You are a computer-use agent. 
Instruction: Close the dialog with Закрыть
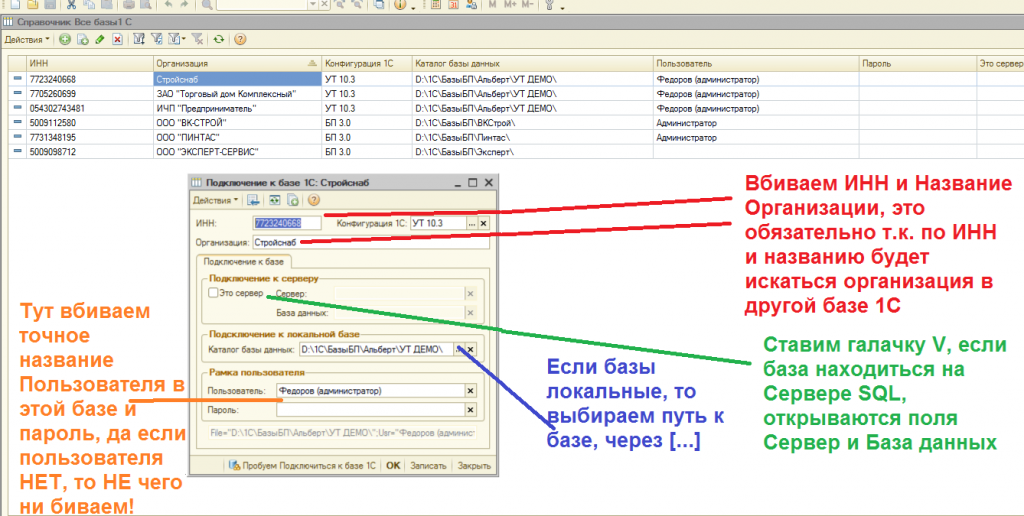click(x=474, y=466)
